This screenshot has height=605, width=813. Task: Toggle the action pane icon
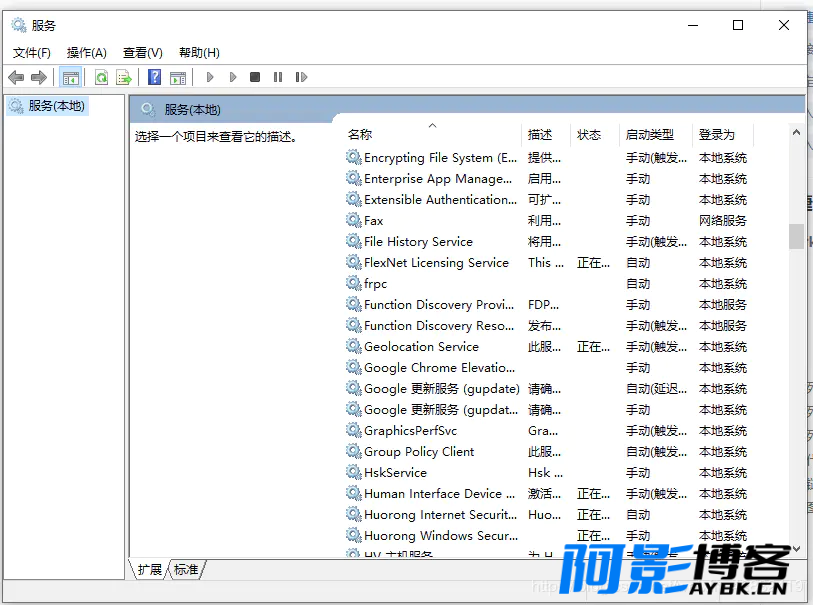(178, 77)
